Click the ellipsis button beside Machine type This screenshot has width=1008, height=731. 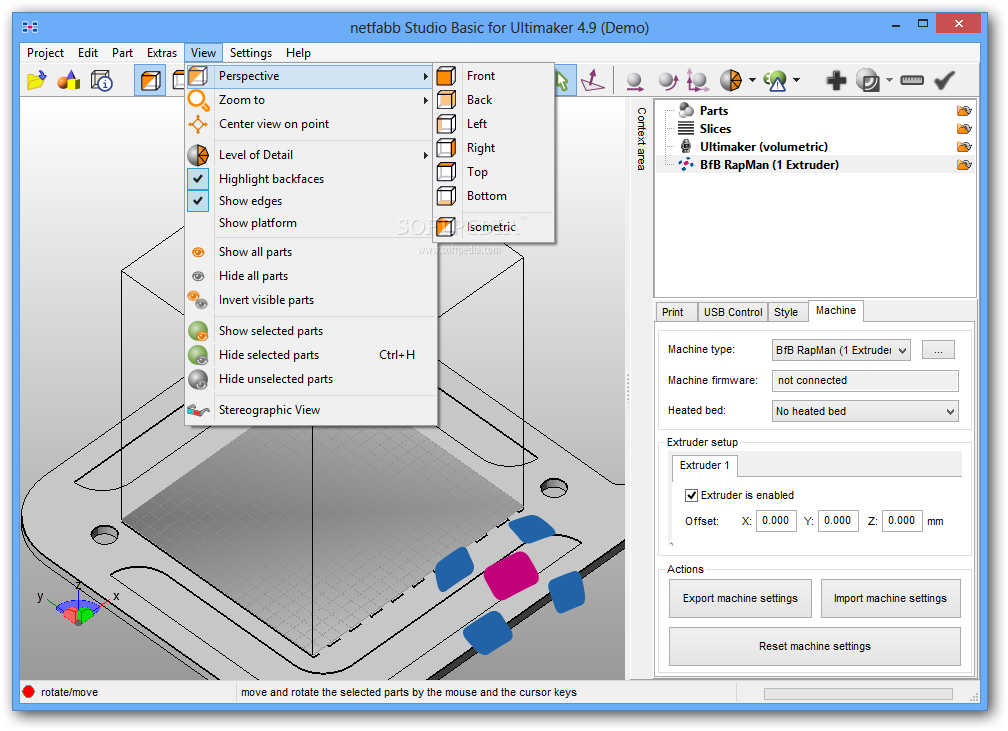pyautogui.click(x=939, y=350)
